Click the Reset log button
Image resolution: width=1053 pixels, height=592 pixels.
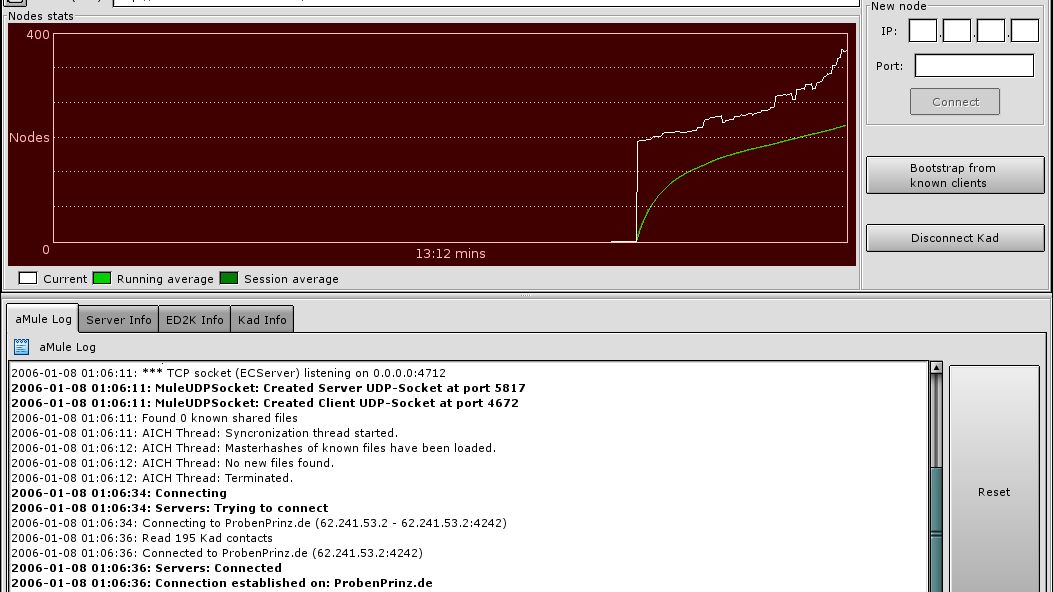coord(994,492)
